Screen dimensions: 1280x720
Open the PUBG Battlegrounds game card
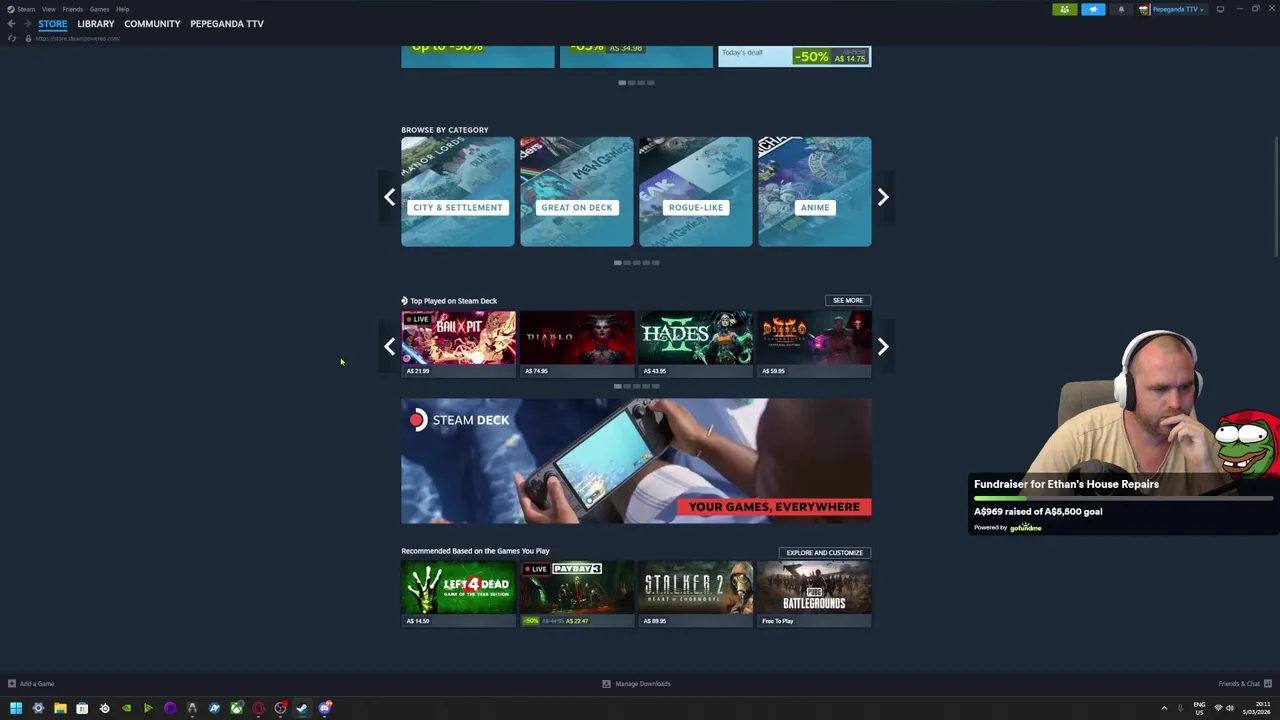[x=815, y=594]
